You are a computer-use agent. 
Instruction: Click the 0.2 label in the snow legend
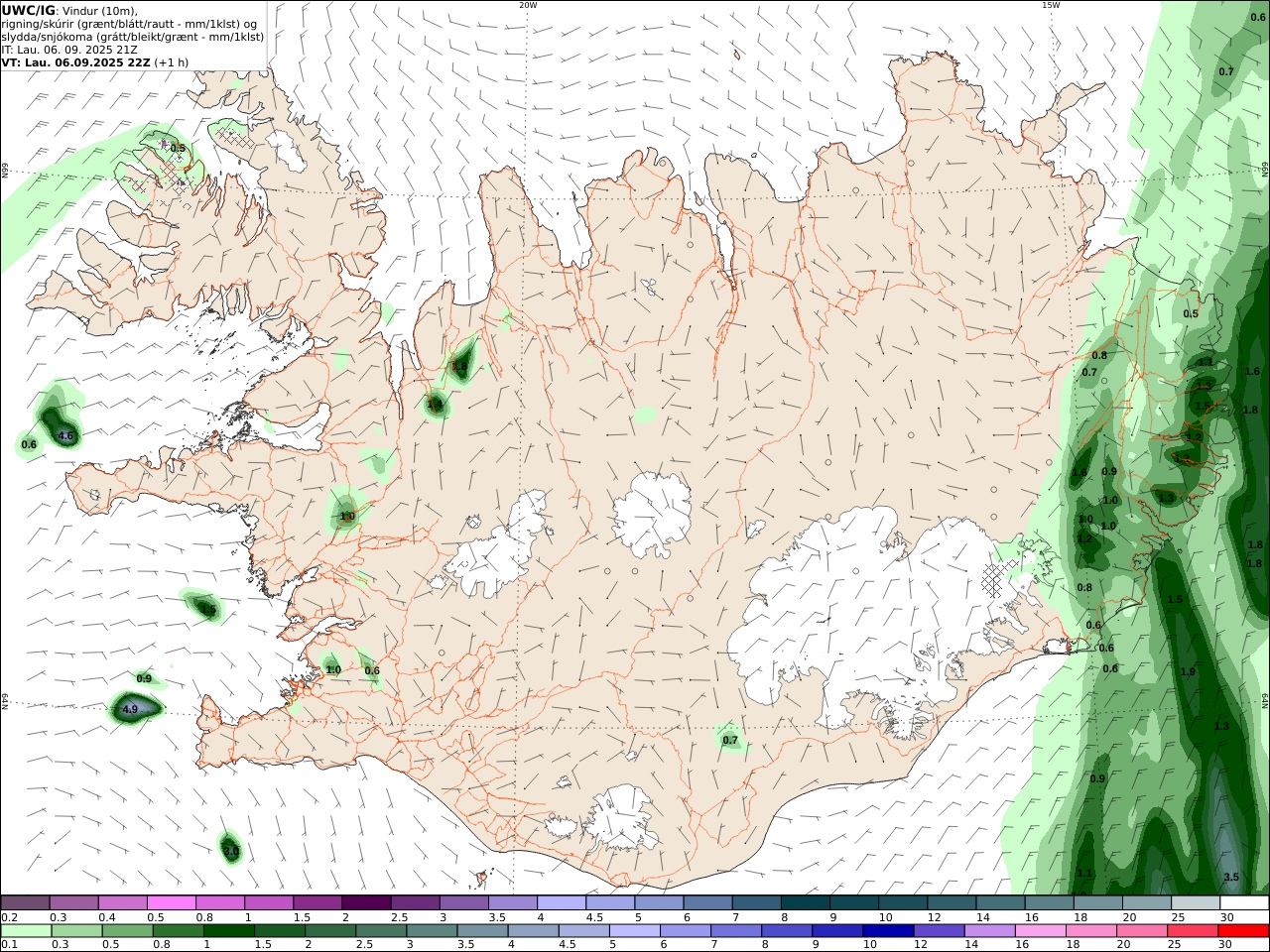[x=8, y=917]
